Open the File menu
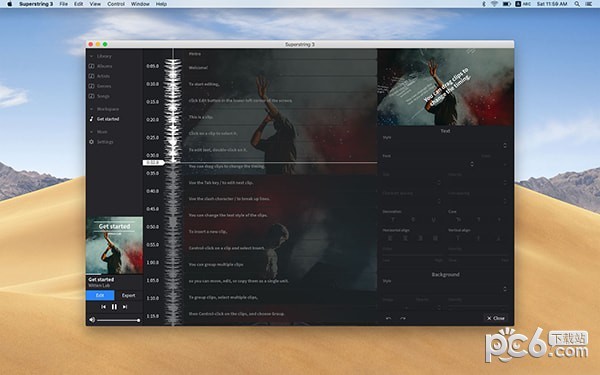Screen dimensions: 600x375 (x=64, y=4)
